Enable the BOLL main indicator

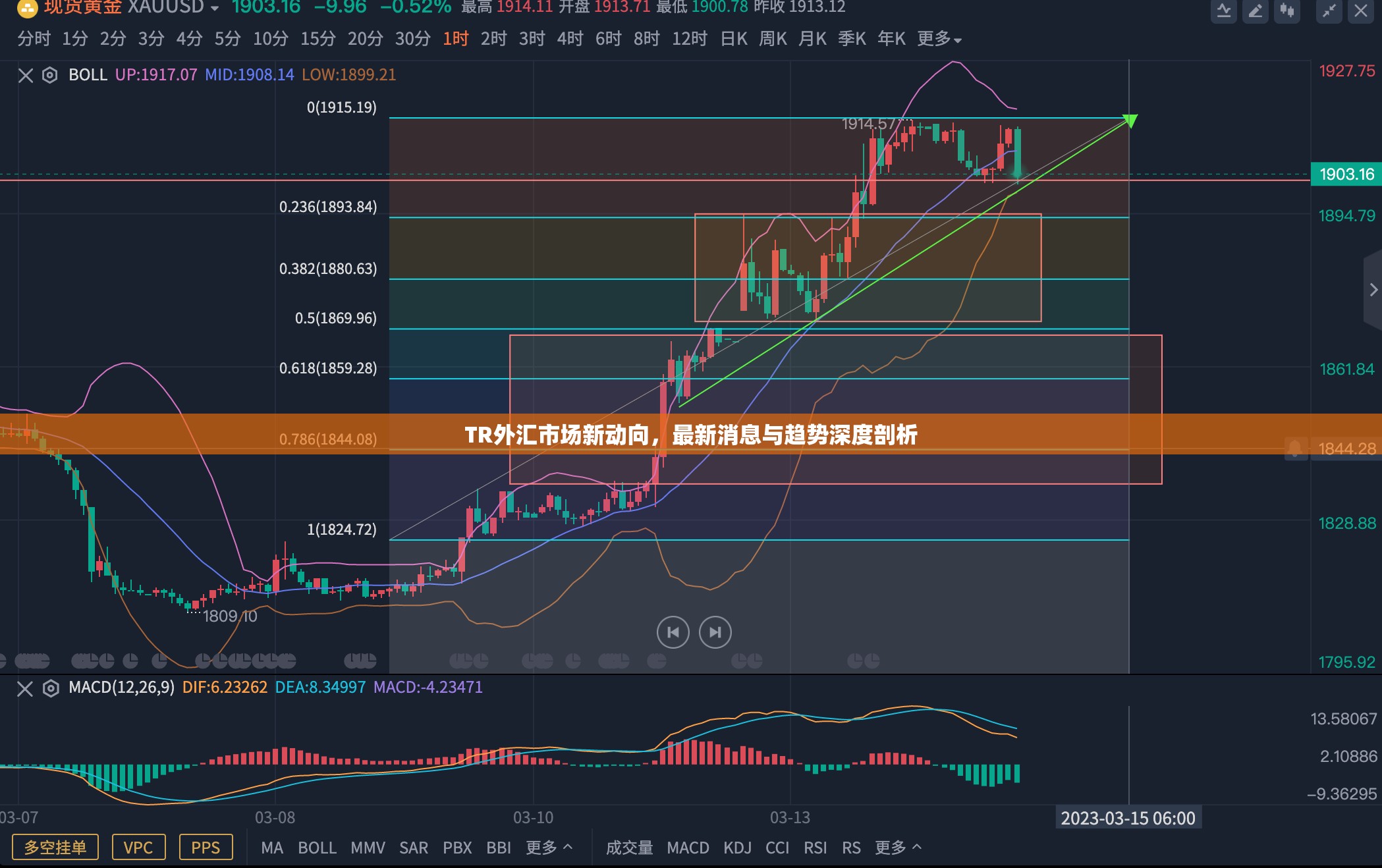click(x=317, y=848)
